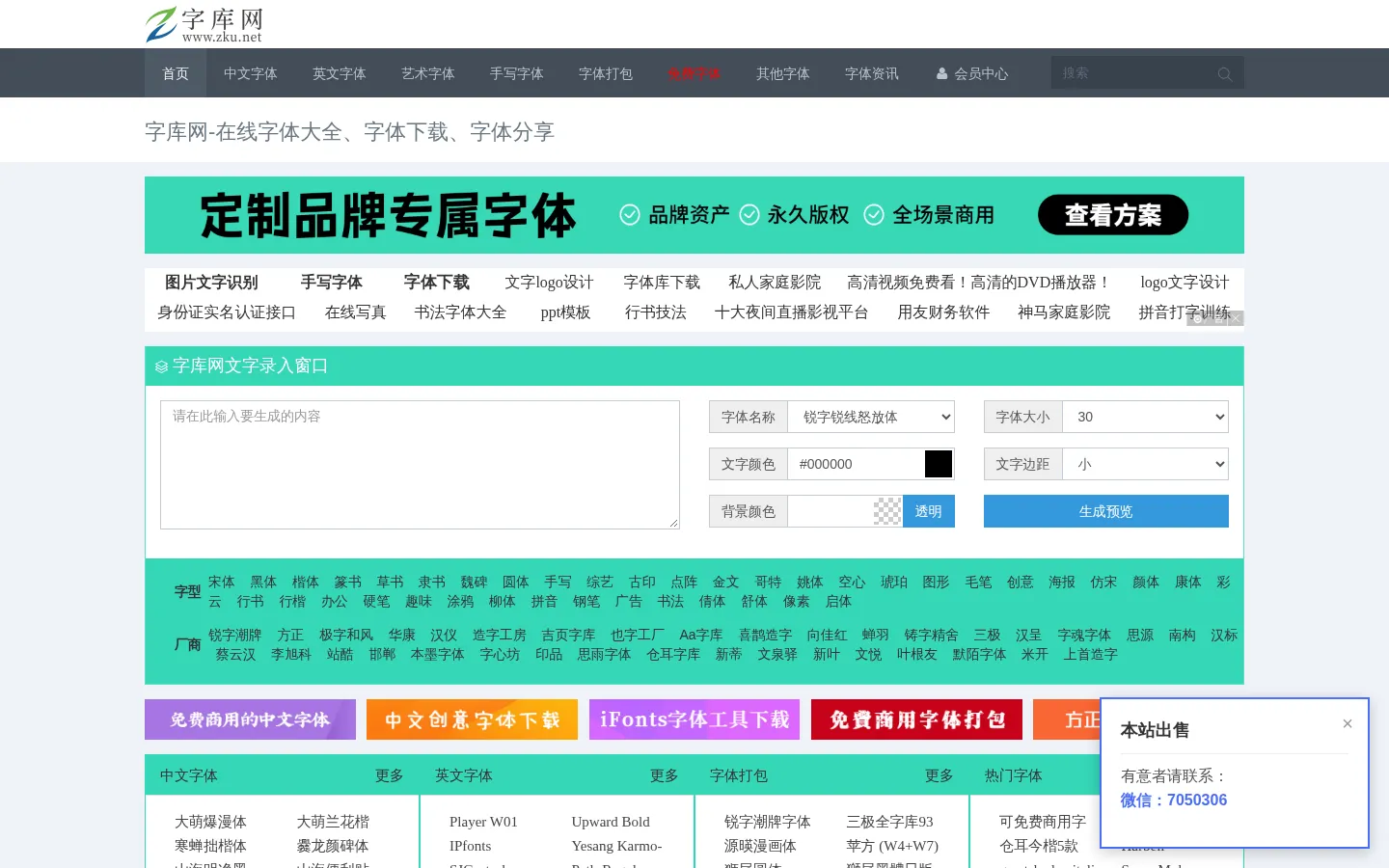Go to 英文字体 menu item

[340, 73]
